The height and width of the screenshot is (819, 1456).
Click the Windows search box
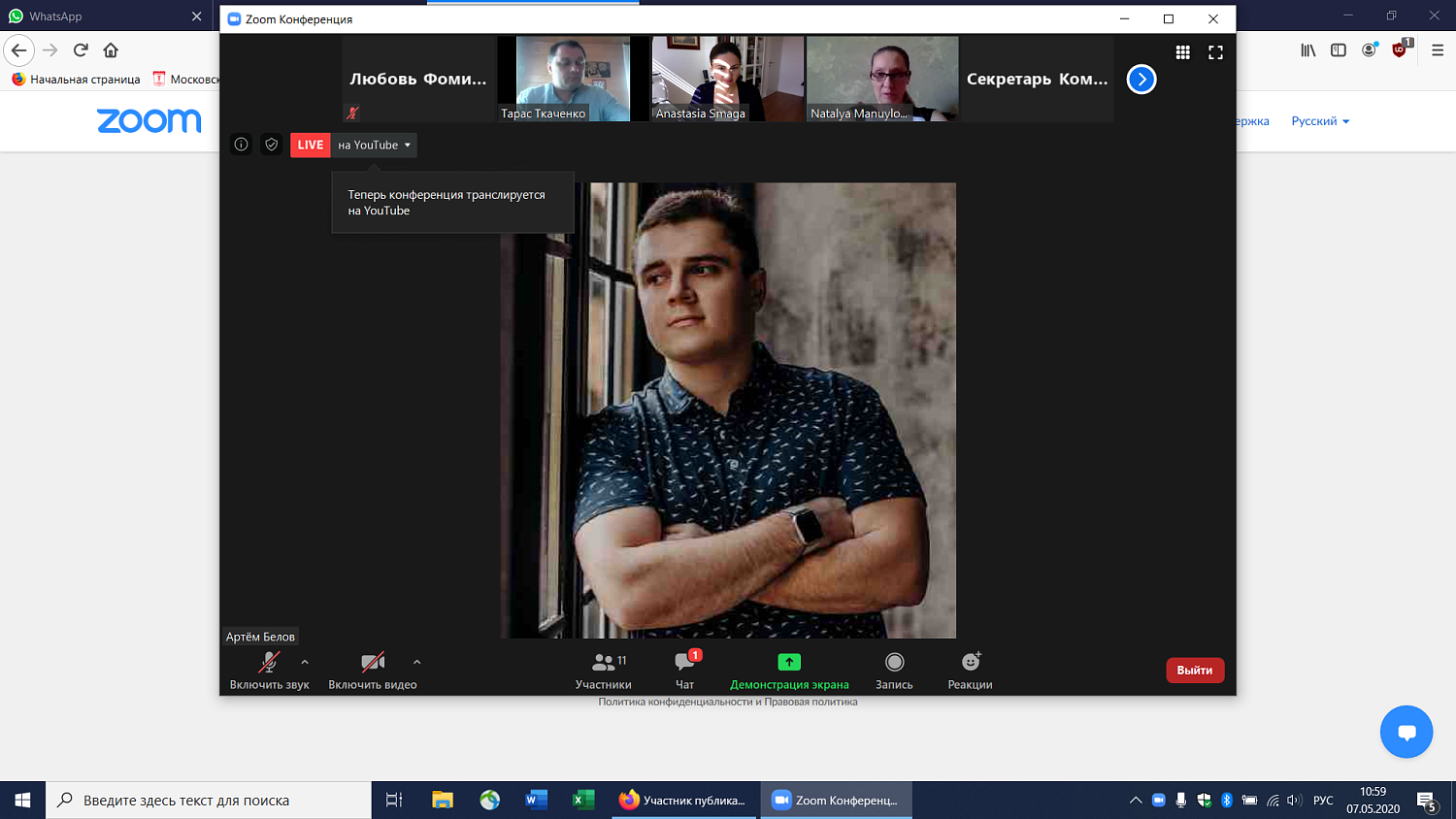pyautogui.click(x=209, y=801)
